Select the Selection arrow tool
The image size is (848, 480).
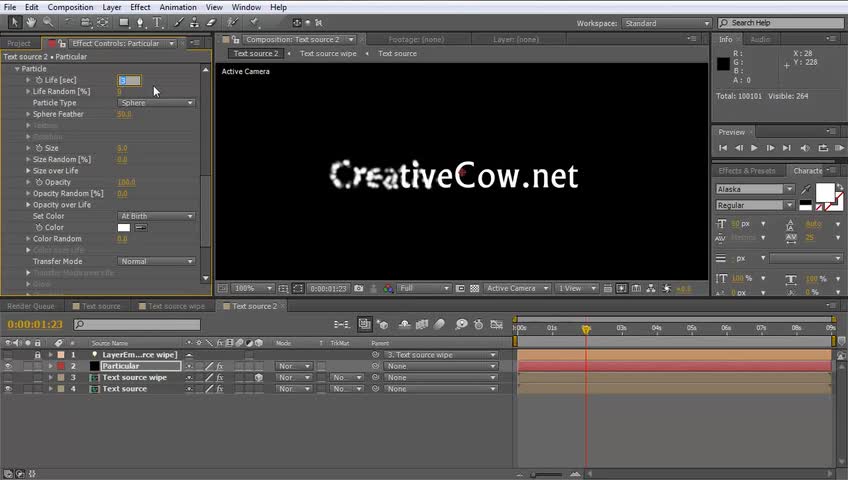click(x=15, y=22)
